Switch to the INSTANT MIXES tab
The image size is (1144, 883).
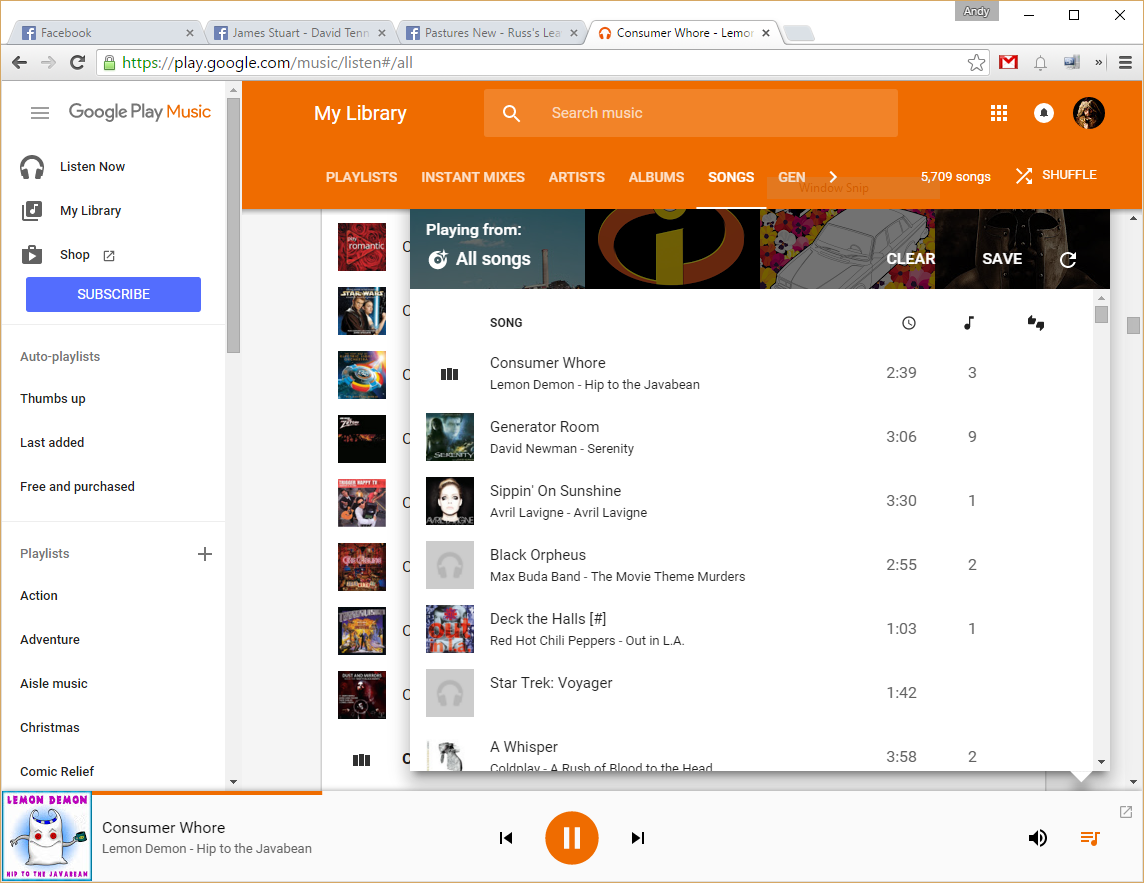pyautogui.click(x=473, y=177)
